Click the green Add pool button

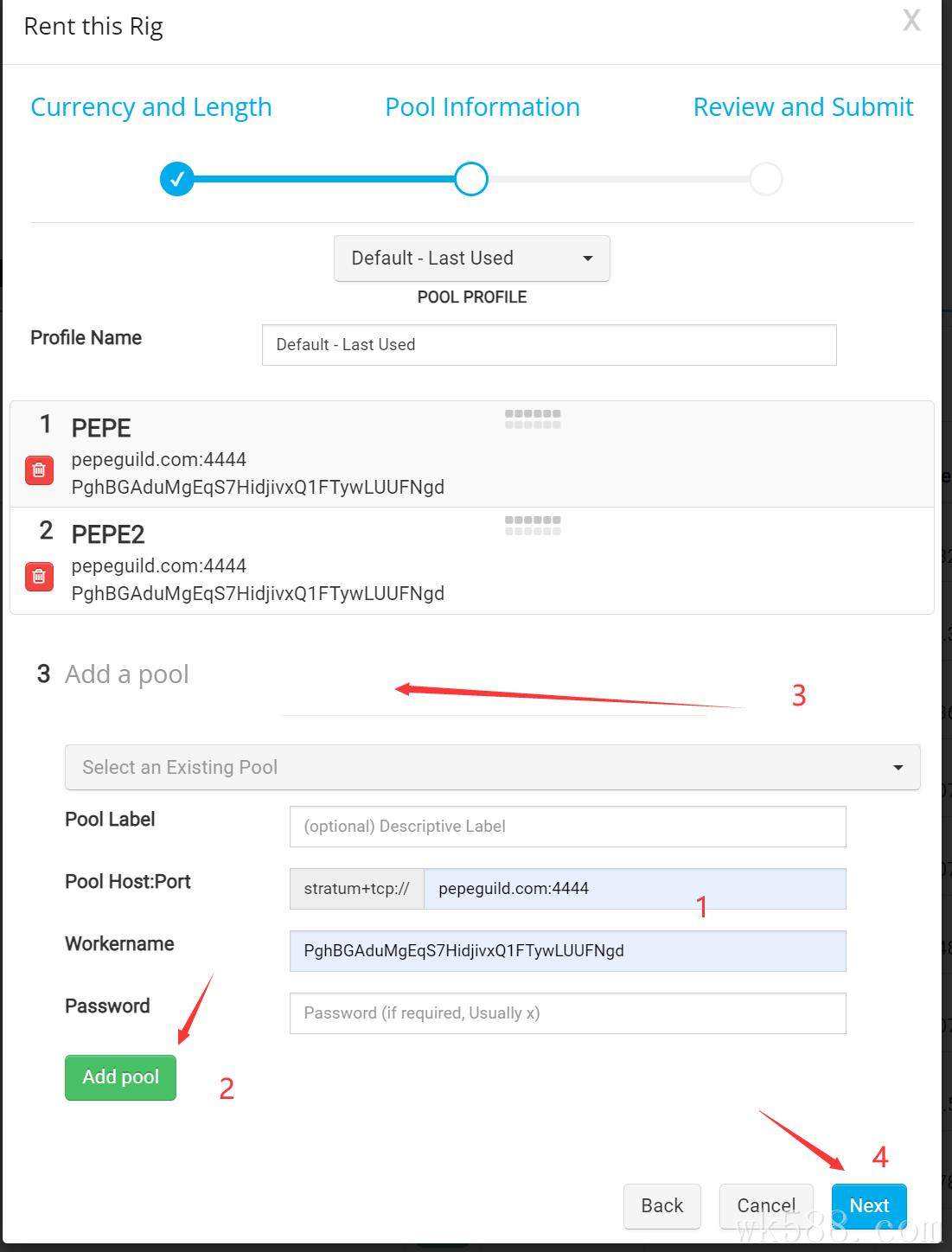[120, 1077]
